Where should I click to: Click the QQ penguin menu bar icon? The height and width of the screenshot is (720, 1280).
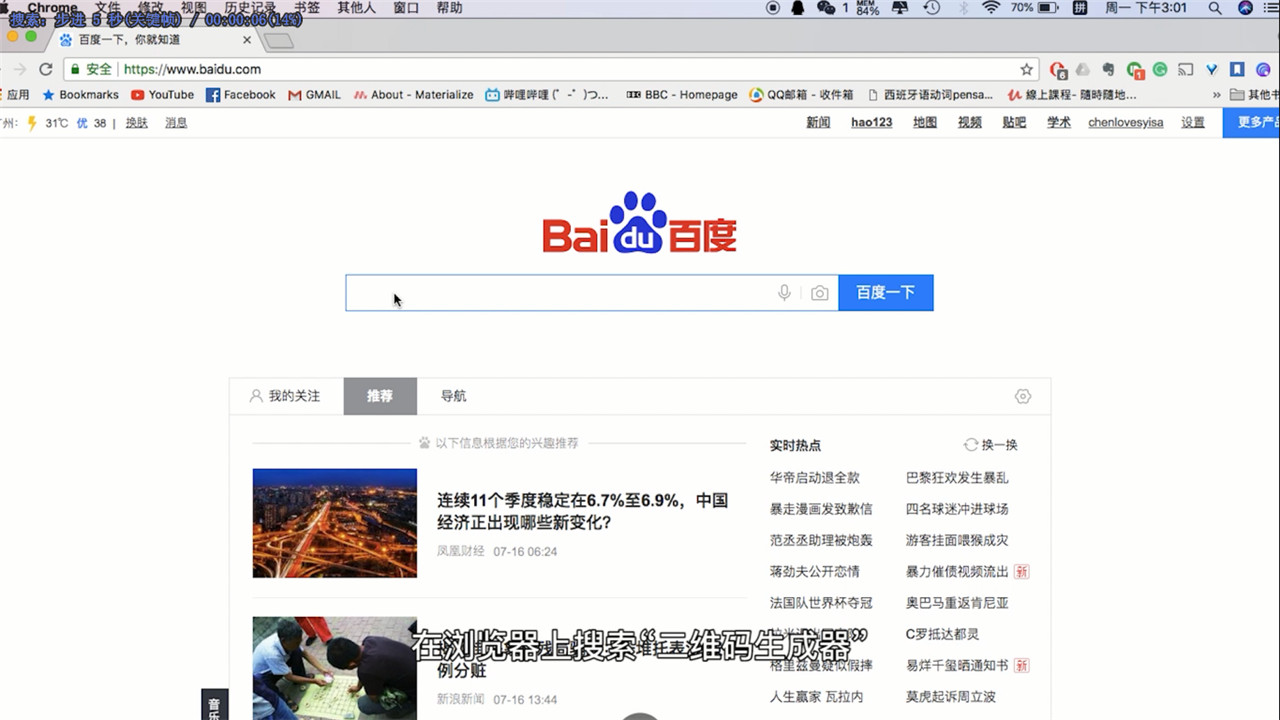click(x=798, y=8)
